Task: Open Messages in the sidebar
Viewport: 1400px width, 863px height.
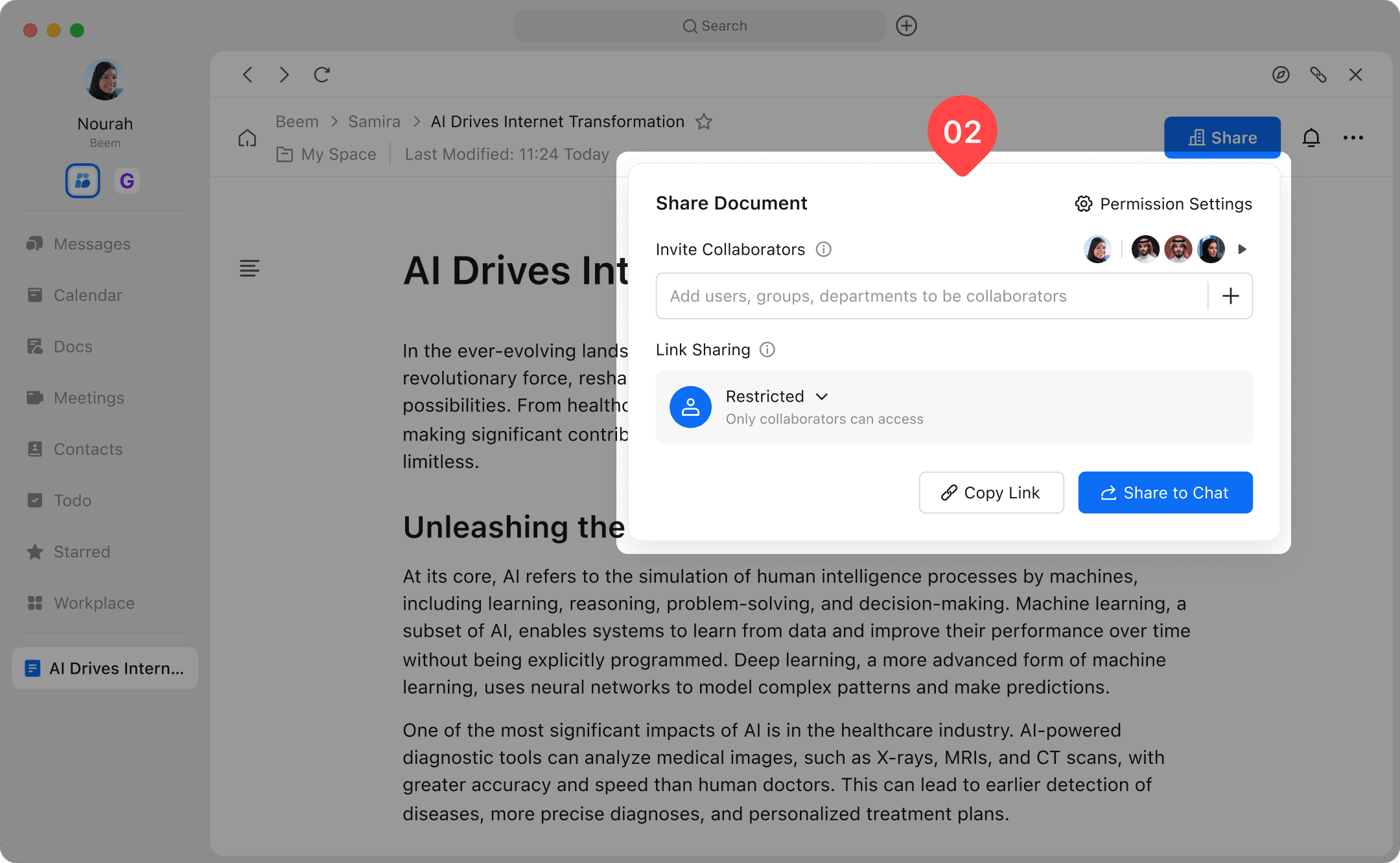Action: (91, 244)
